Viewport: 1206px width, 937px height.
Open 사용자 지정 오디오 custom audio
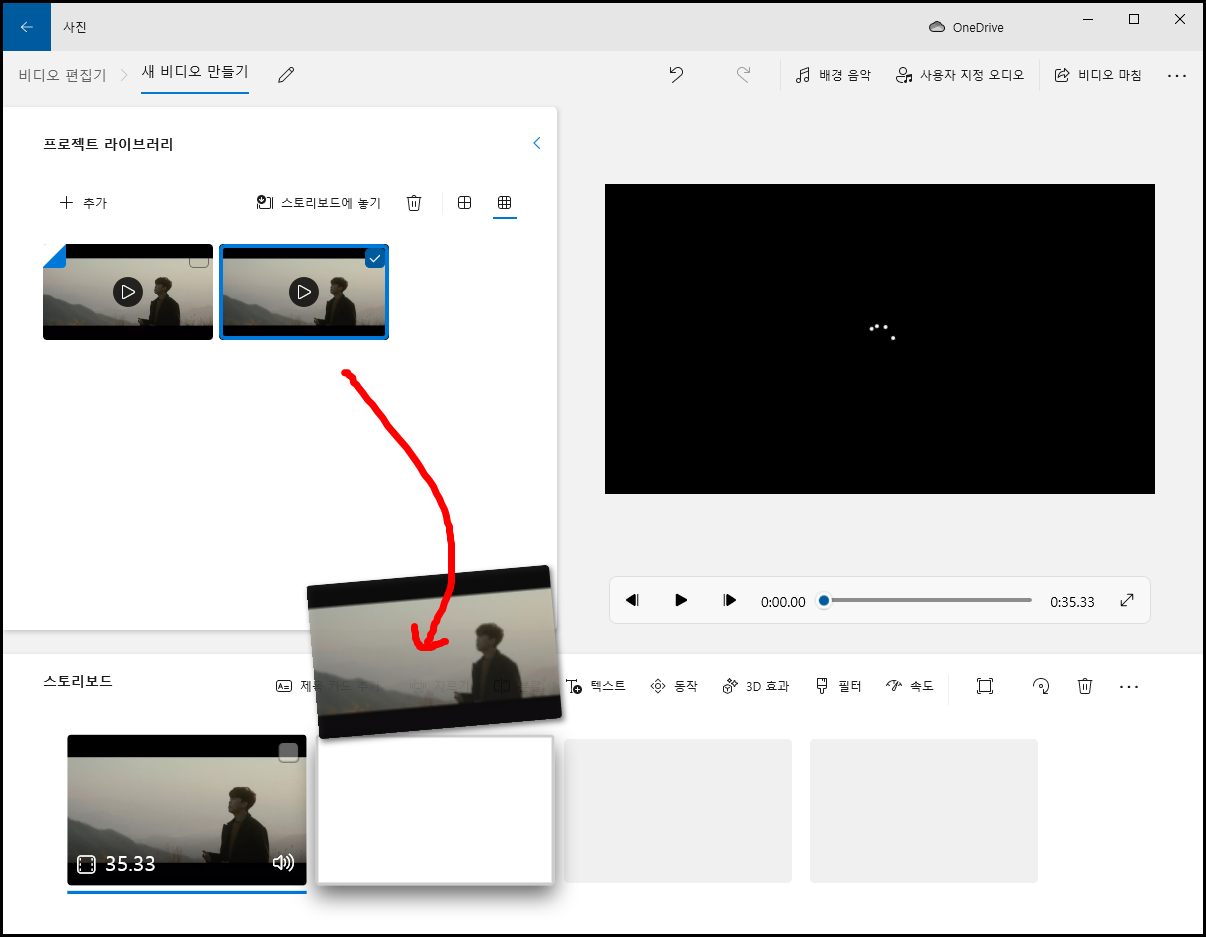(960, 75)
